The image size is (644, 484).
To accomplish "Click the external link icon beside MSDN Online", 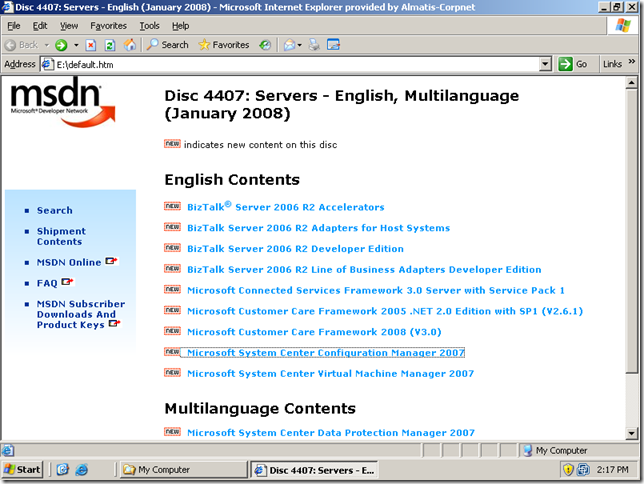I will [x=111, y=261].
